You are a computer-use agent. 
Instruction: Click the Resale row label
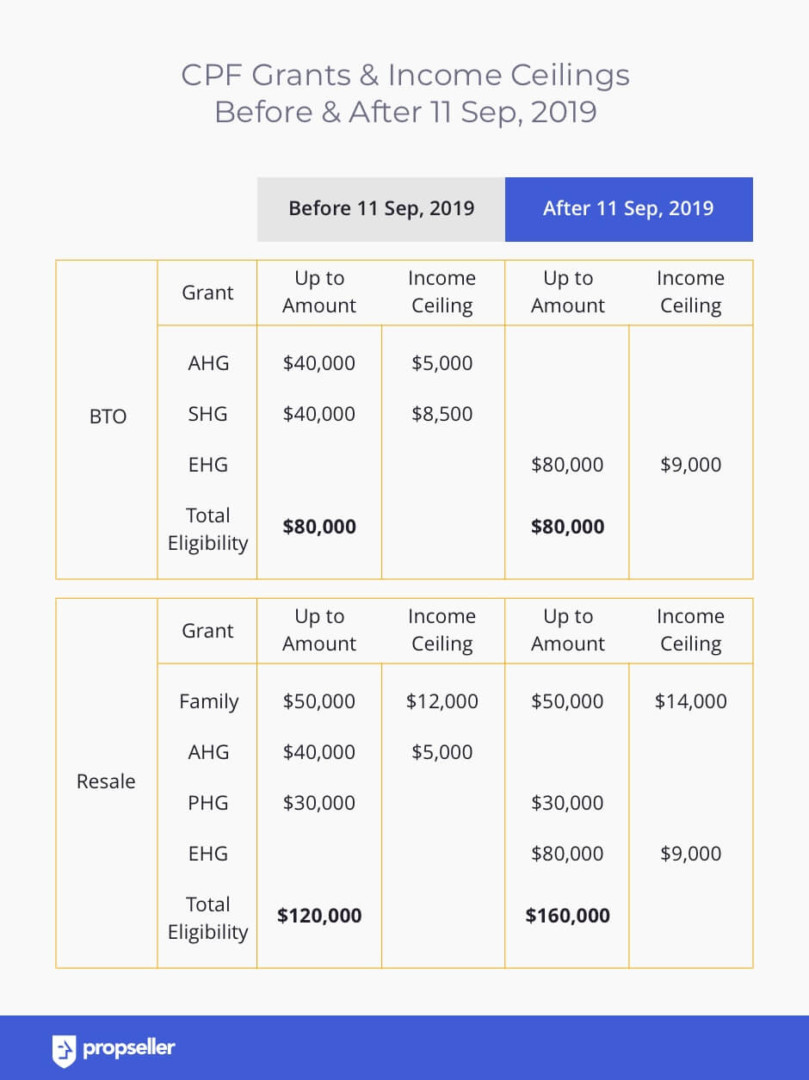(x=106, y=782)
